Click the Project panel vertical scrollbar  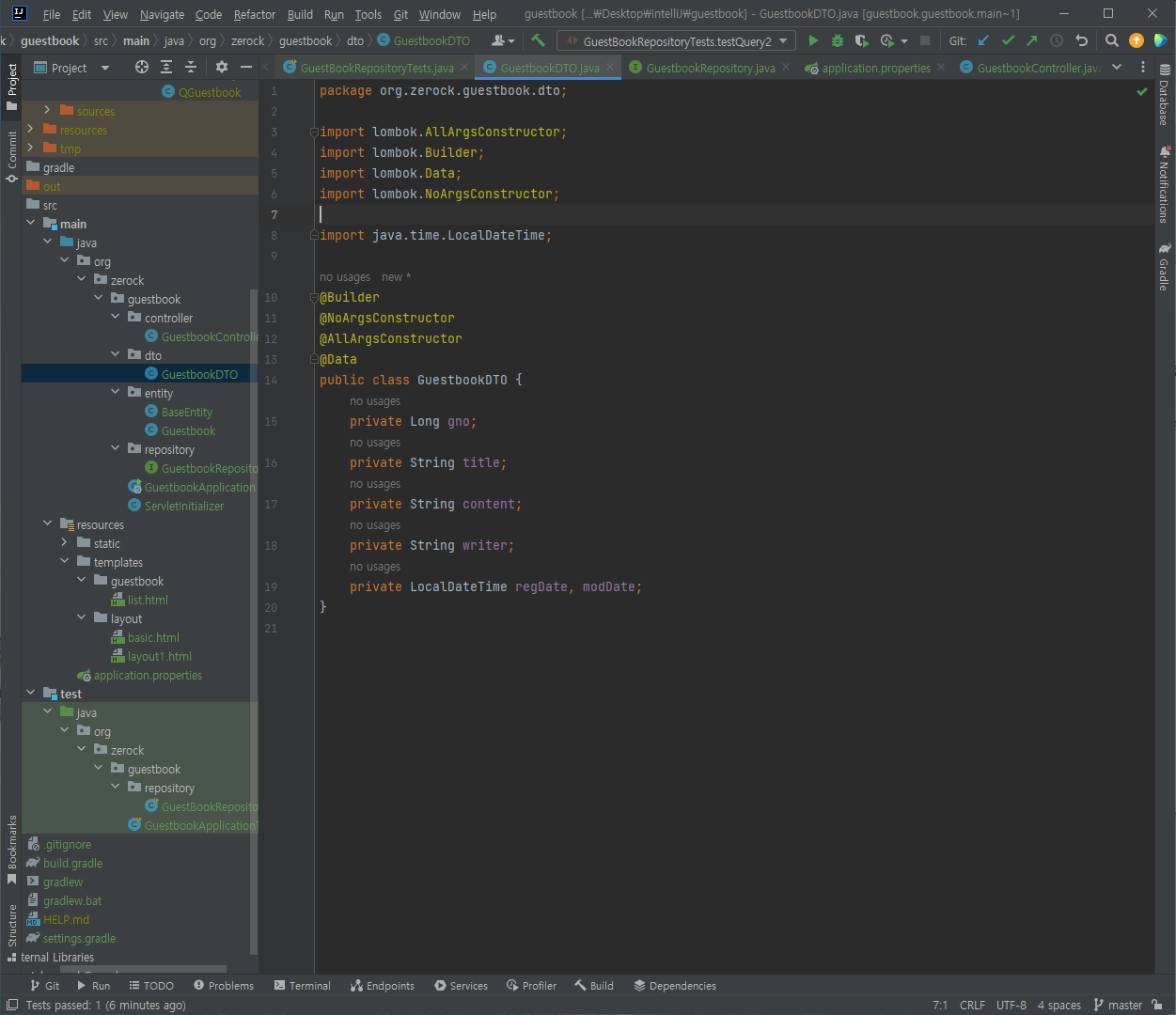coord(254,620)
